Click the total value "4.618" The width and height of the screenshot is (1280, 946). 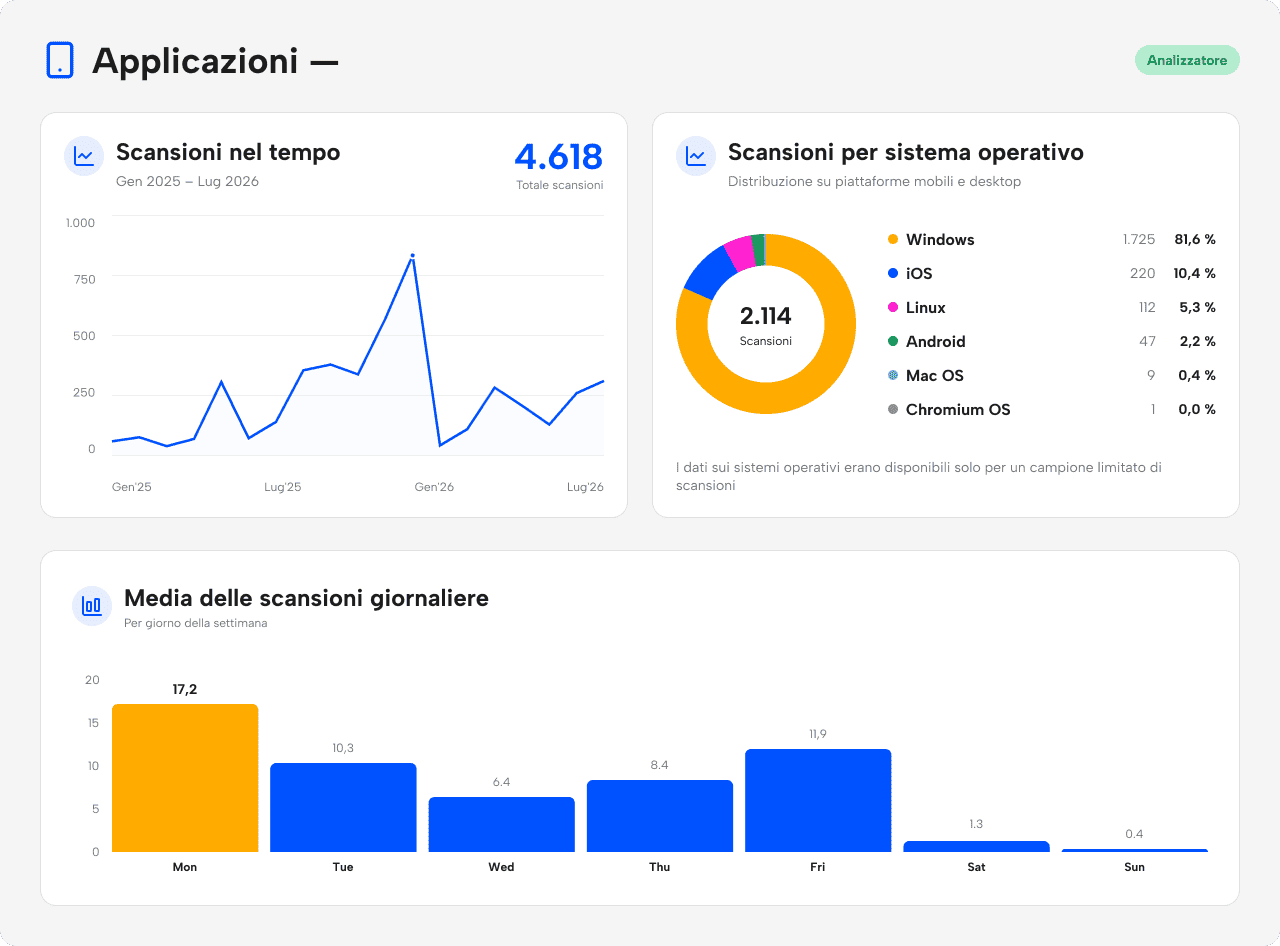(x=559, y=157)
